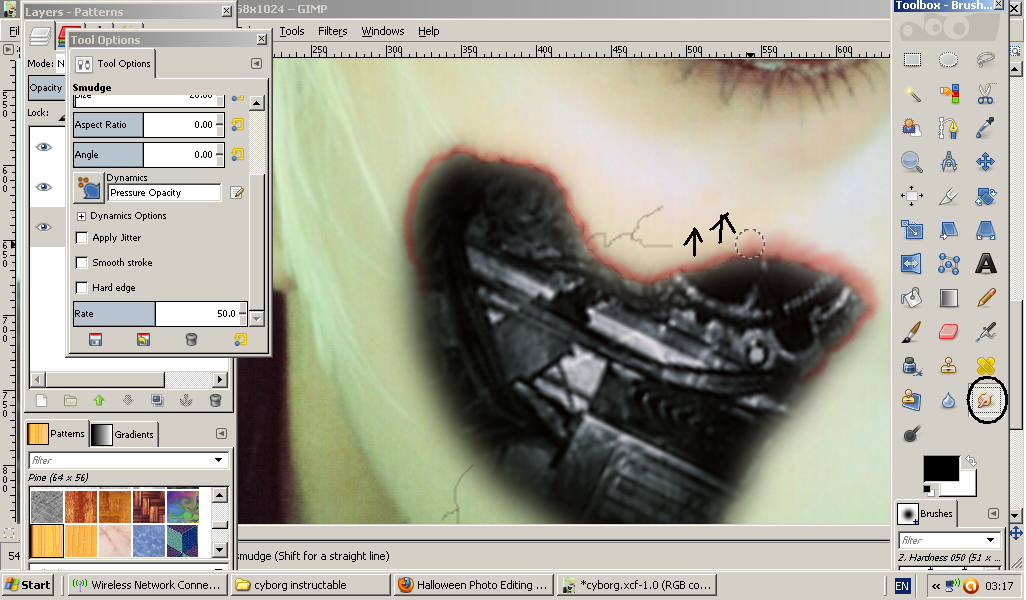This screenshot has height=600, width=1026.
Task: Enable the Apply Jitter checkbox
Action: click(82, 238)
